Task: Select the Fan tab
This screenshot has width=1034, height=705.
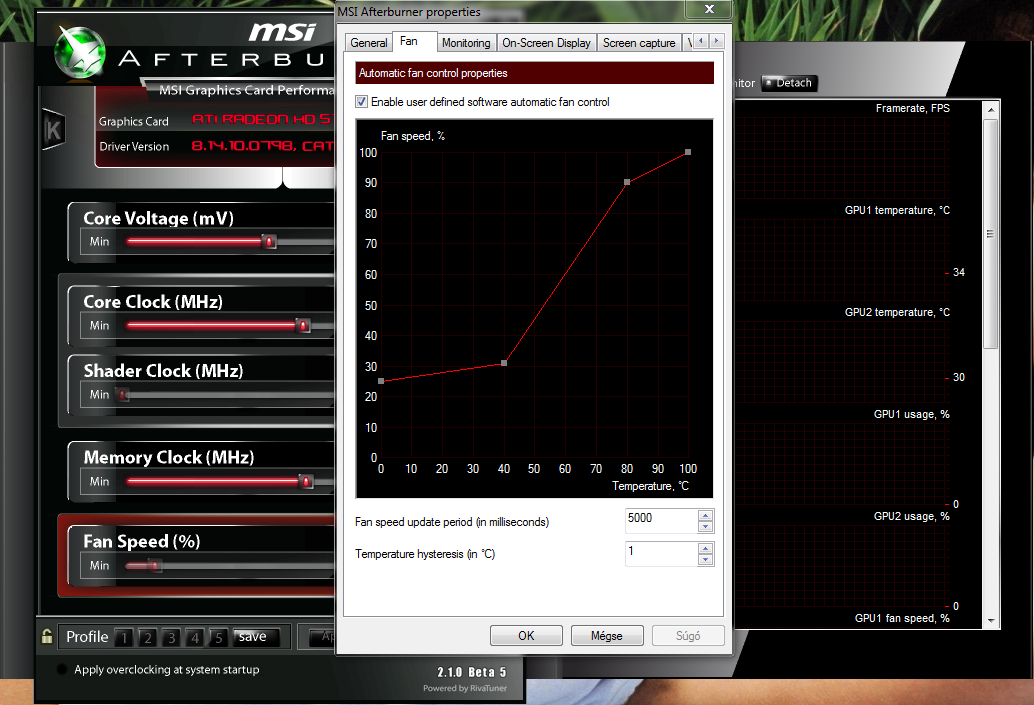Action: coord(414,41)
